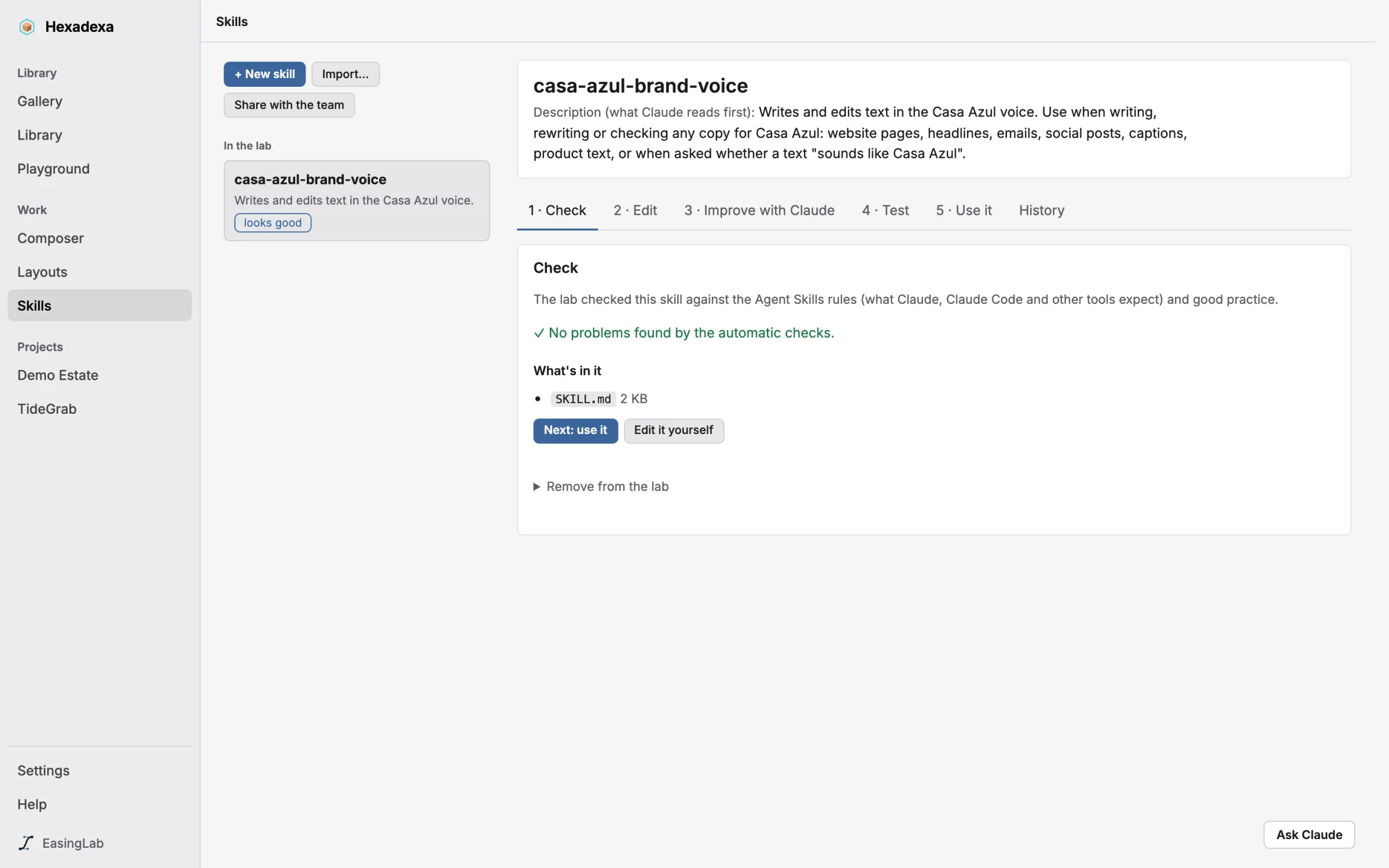1389x868 pixels.
Task: Switch to the 2 · Edit tab
Action: 635,210
